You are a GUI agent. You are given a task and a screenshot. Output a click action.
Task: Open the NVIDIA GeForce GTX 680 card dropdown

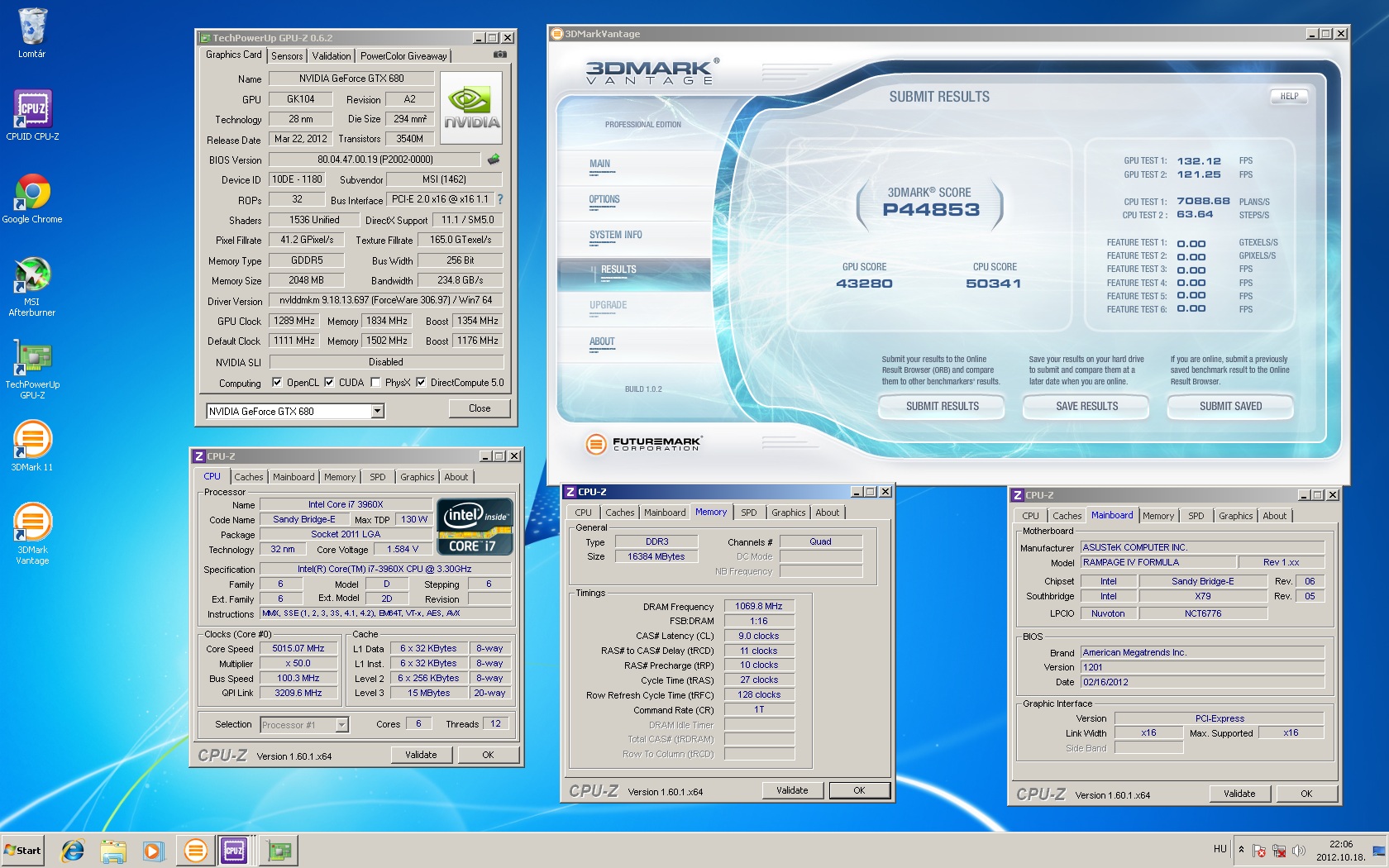pyautogui.click(x=377, y=411)
